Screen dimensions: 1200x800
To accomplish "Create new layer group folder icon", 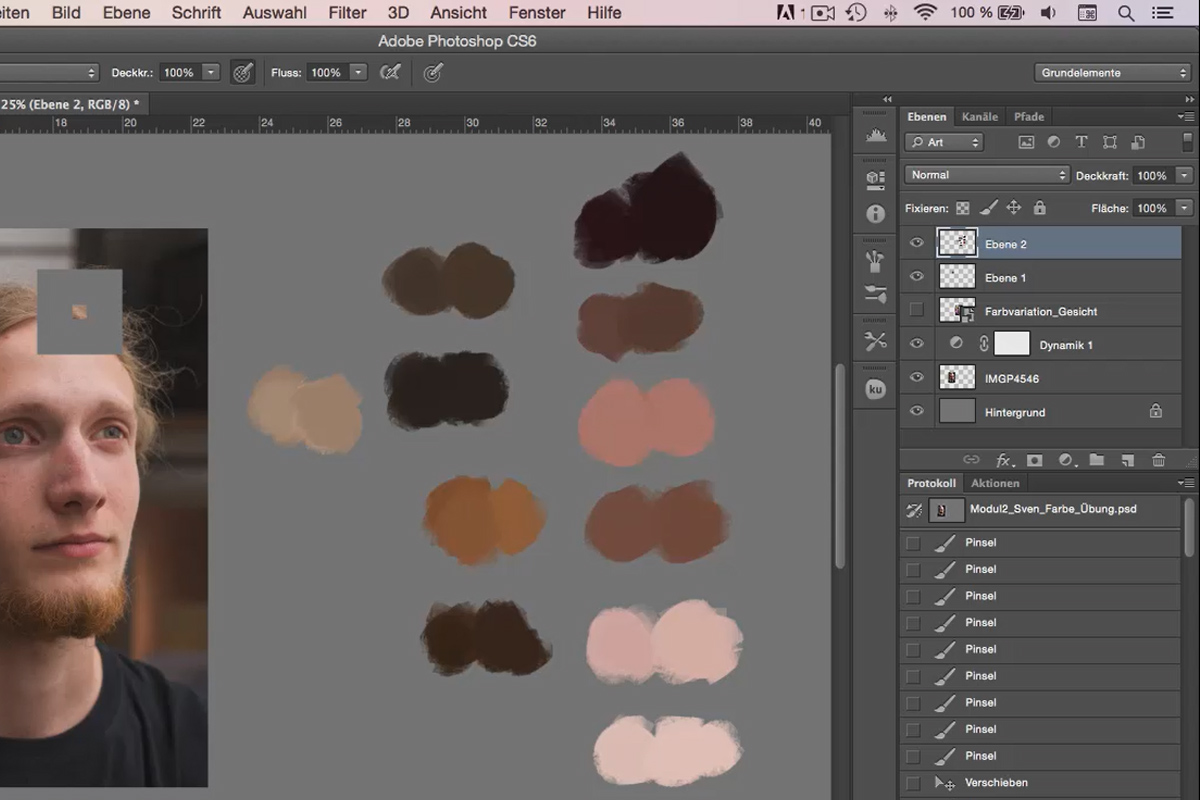I will (x=1096, y=460).
